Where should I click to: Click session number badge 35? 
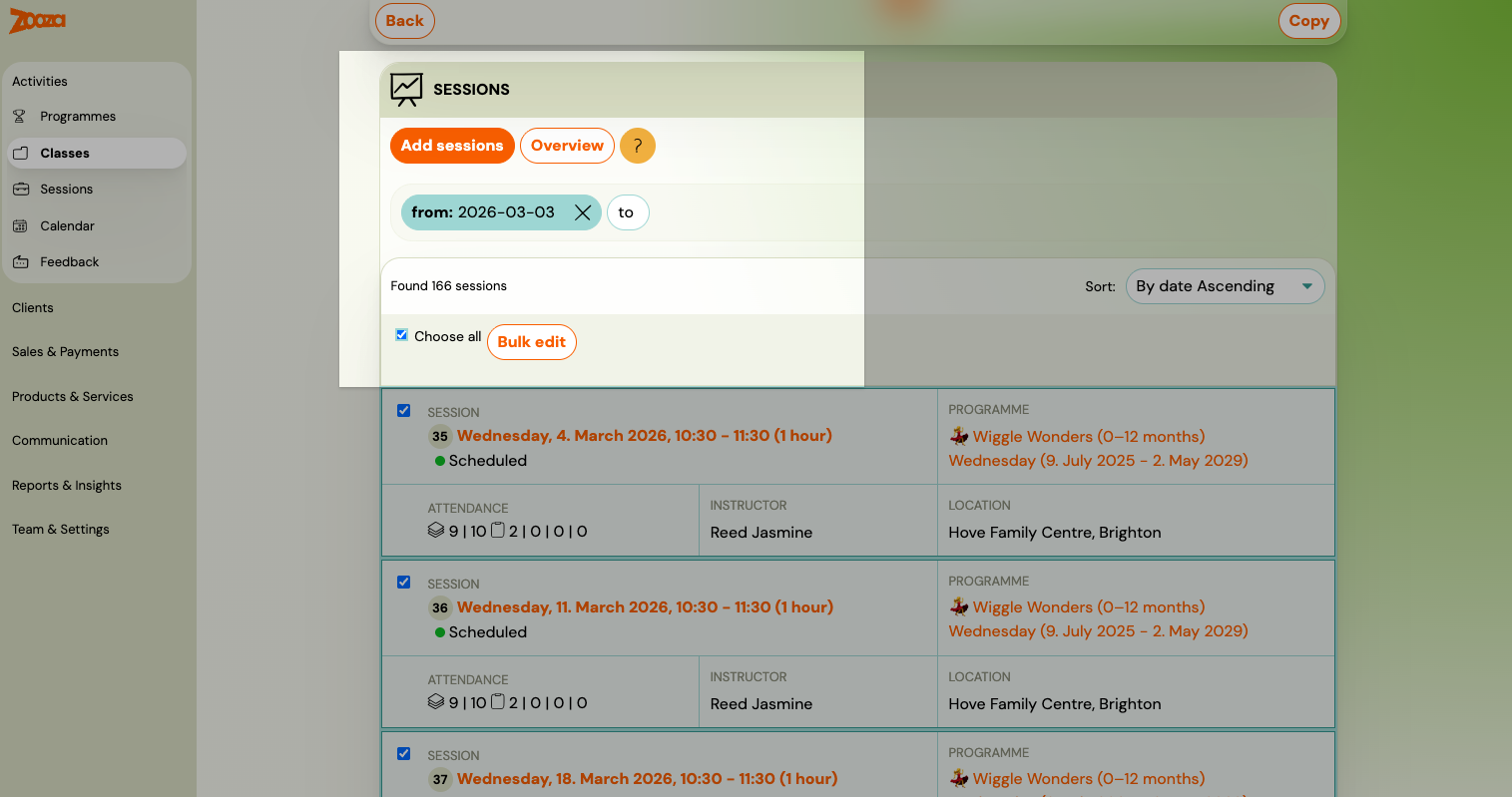point(440,436)
